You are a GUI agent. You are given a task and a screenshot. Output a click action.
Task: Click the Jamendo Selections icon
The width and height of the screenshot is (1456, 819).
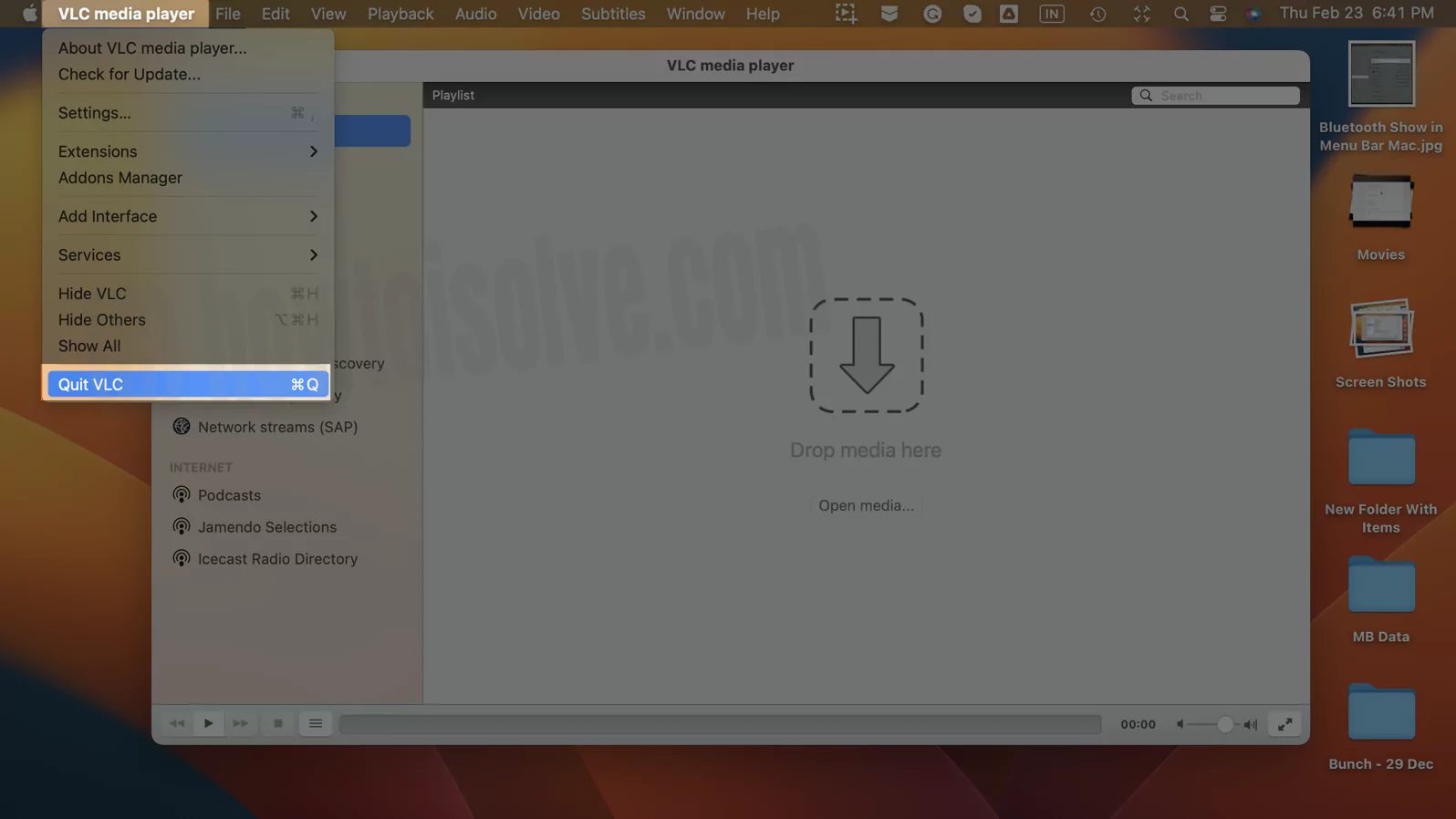[182, 526]
